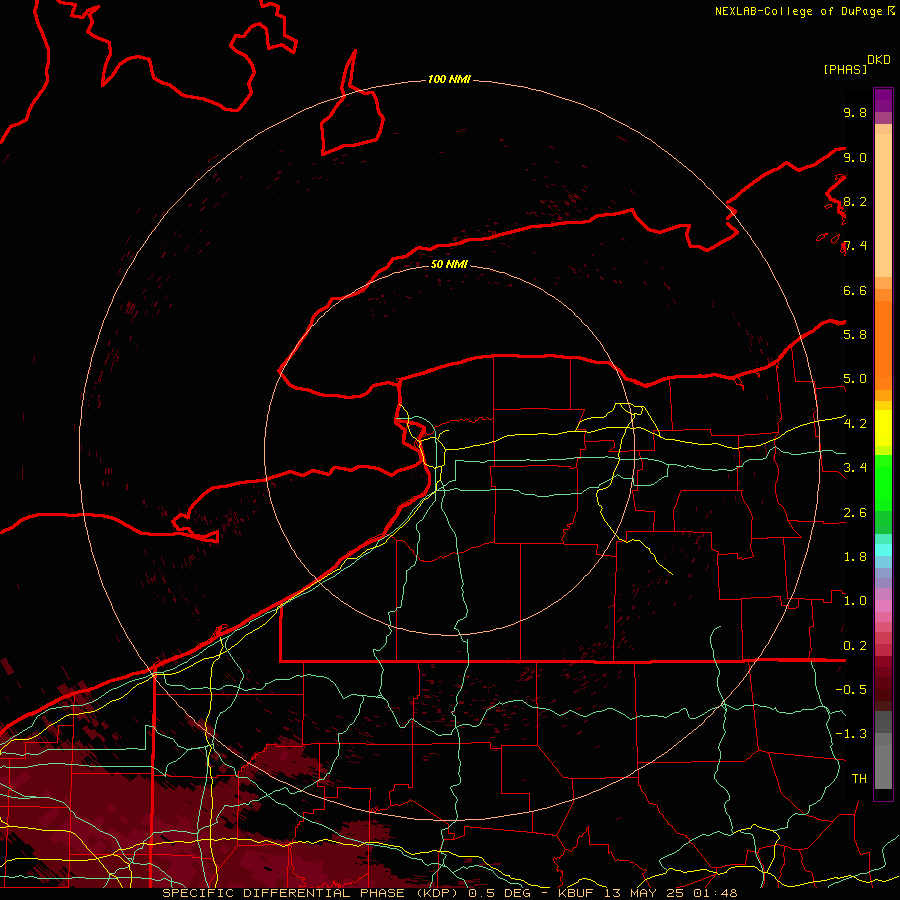The width and height of the screenshot is (900, 900).
Task: Click the 3.4 scale value
Action: tap(855, 467)
